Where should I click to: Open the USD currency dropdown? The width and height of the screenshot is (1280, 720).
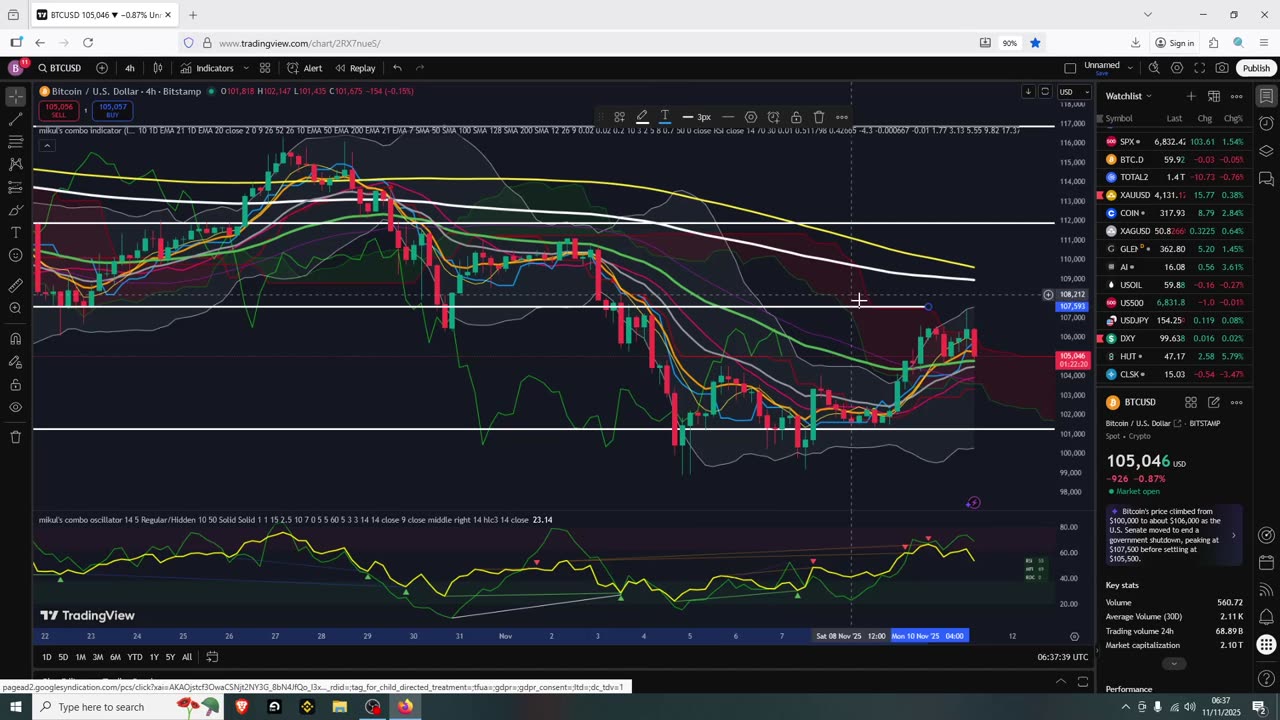click(1071, 92)
